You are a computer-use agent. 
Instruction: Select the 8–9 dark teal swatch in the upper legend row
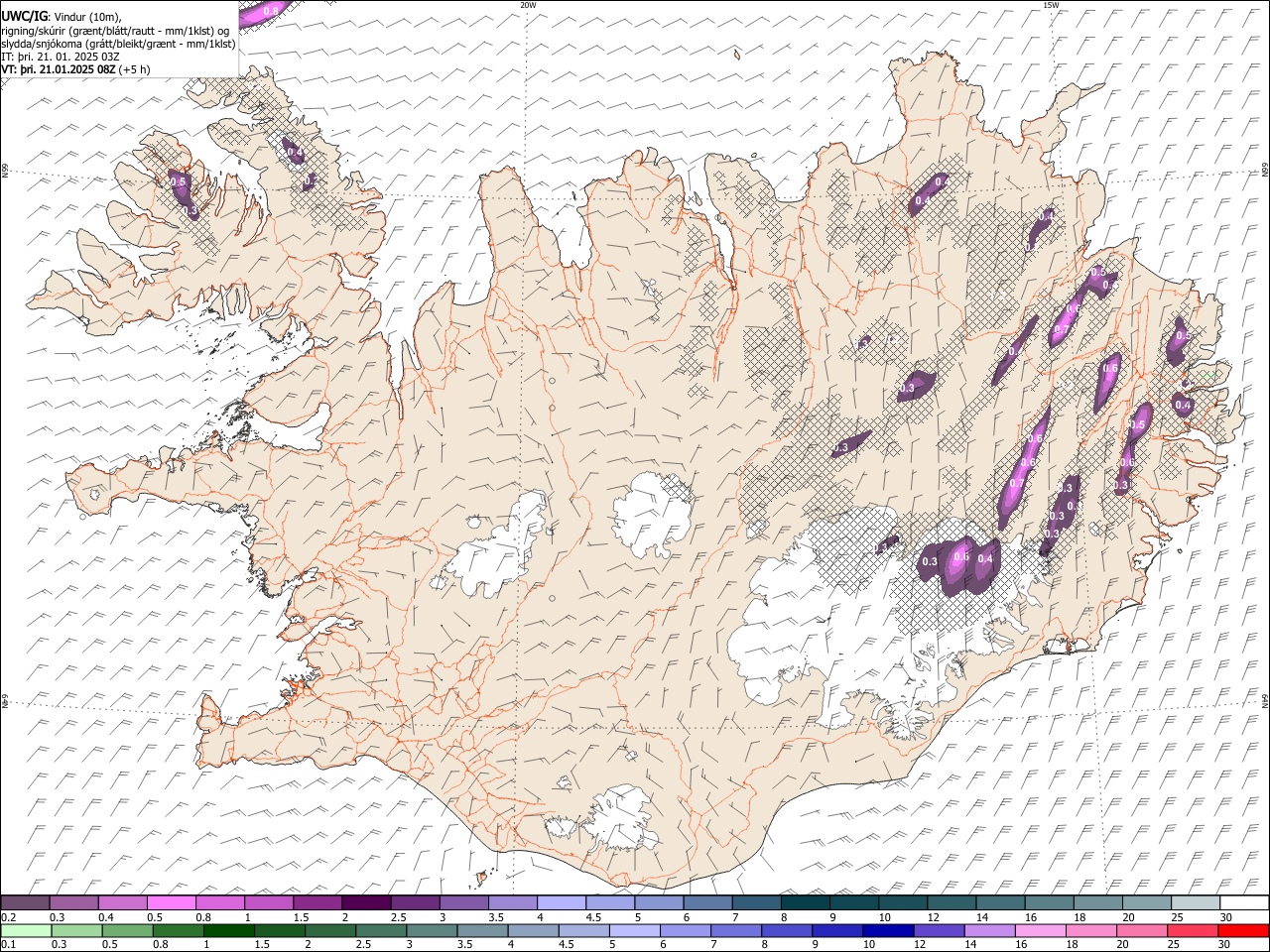click(x=805, y=902)
